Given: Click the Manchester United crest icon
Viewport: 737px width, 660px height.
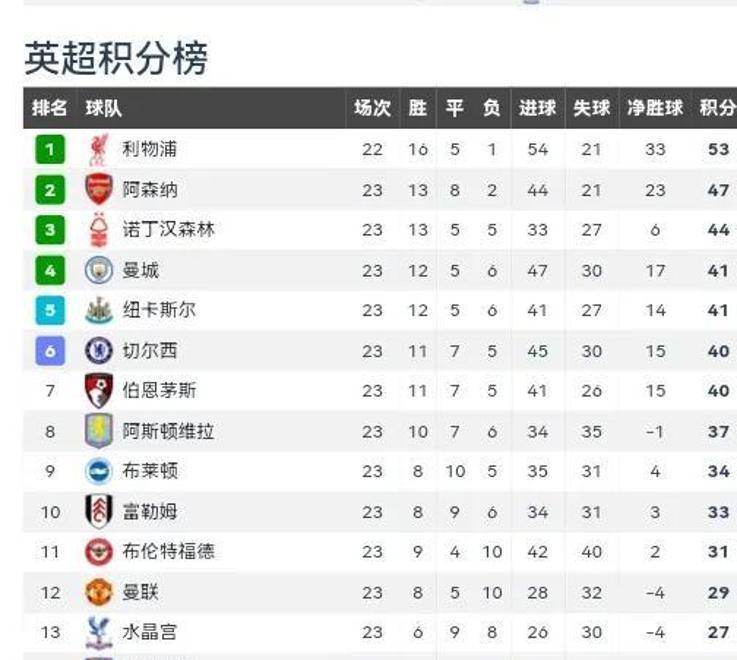Looking at the screenshot, I should [x=99, y=592].
